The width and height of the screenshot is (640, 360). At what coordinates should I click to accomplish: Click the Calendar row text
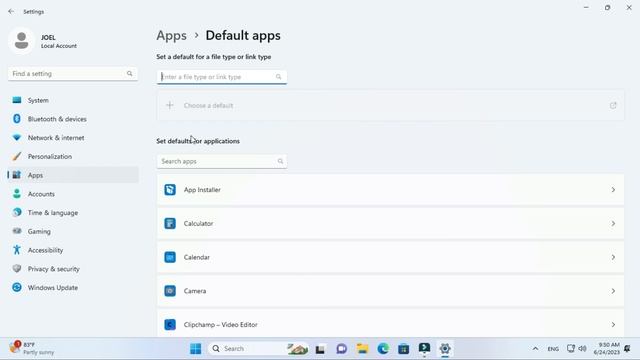click(x=197, y=258)
